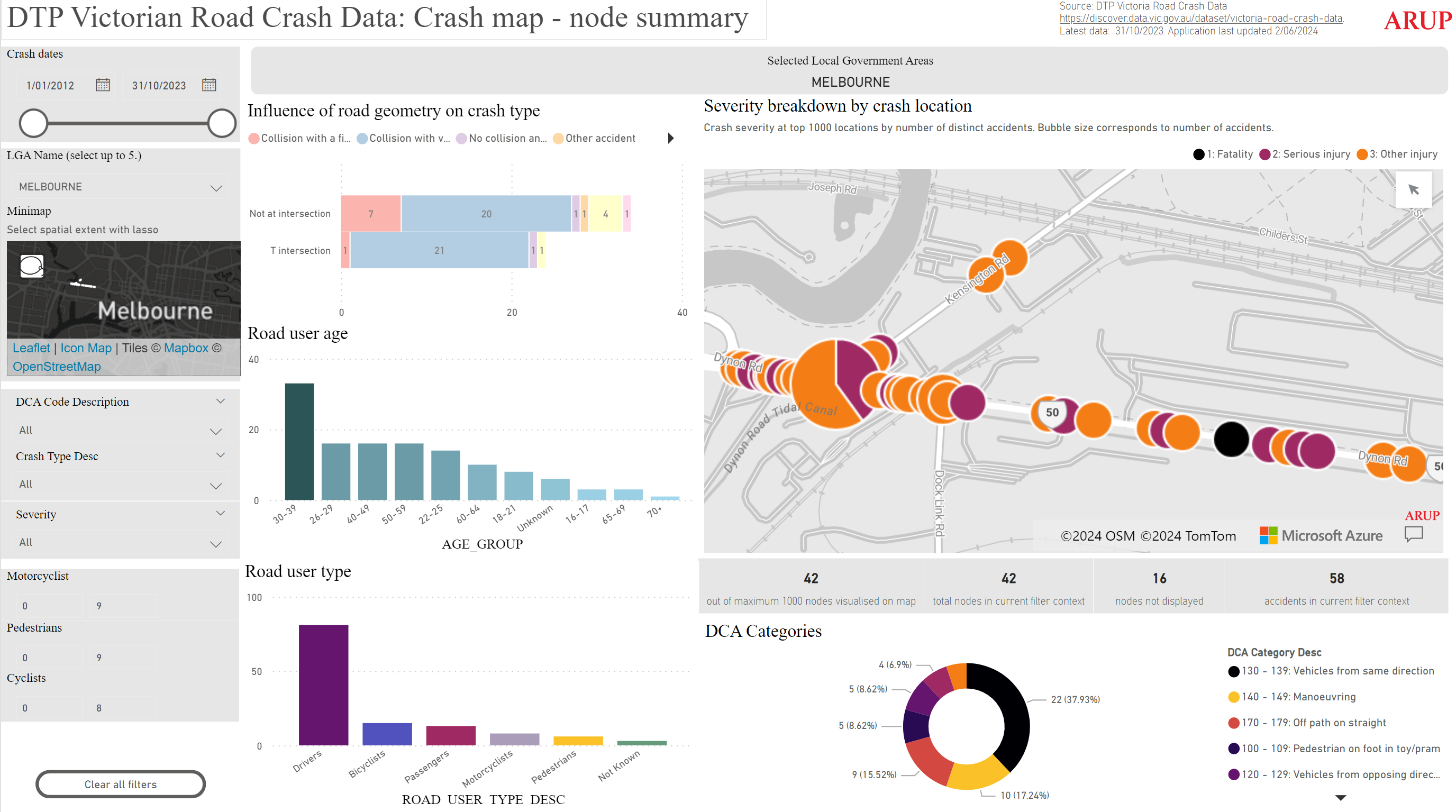Click the Clear all filters button
Image resolution: width=1456 pixels, height=812 pixels.
pyautogui.click(x=120, y=783)
